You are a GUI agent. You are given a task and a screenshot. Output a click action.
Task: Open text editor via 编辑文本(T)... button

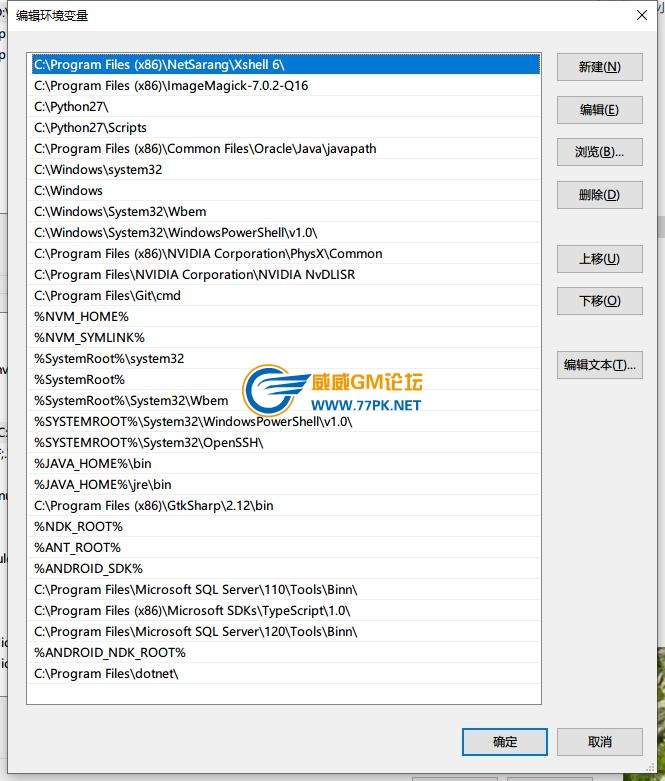(599, 365)
